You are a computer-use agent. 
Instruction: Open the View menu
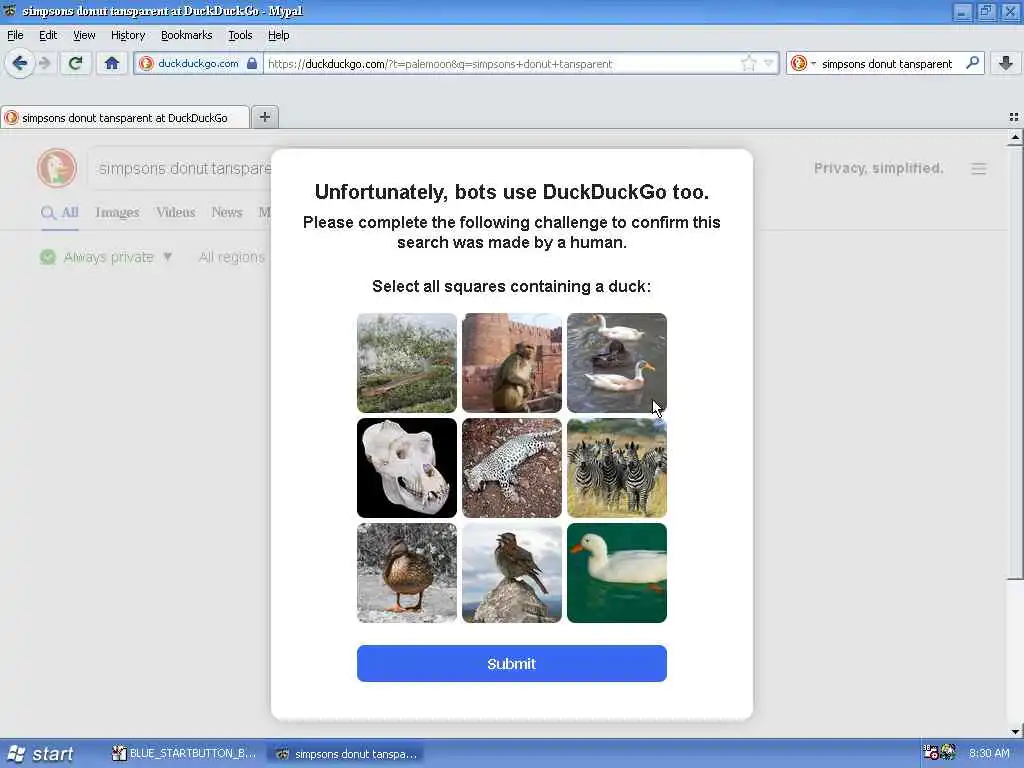point(84,35)
